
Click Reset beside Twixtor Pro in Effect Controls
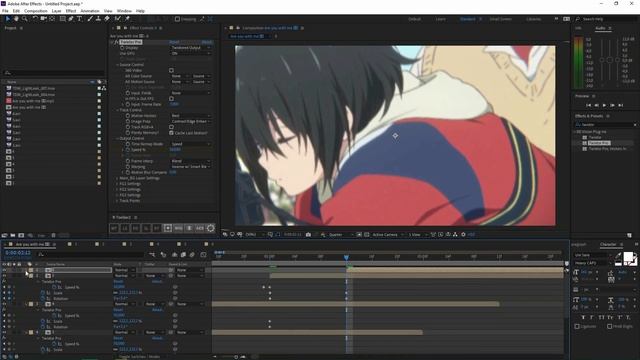(x=174, y=42)
